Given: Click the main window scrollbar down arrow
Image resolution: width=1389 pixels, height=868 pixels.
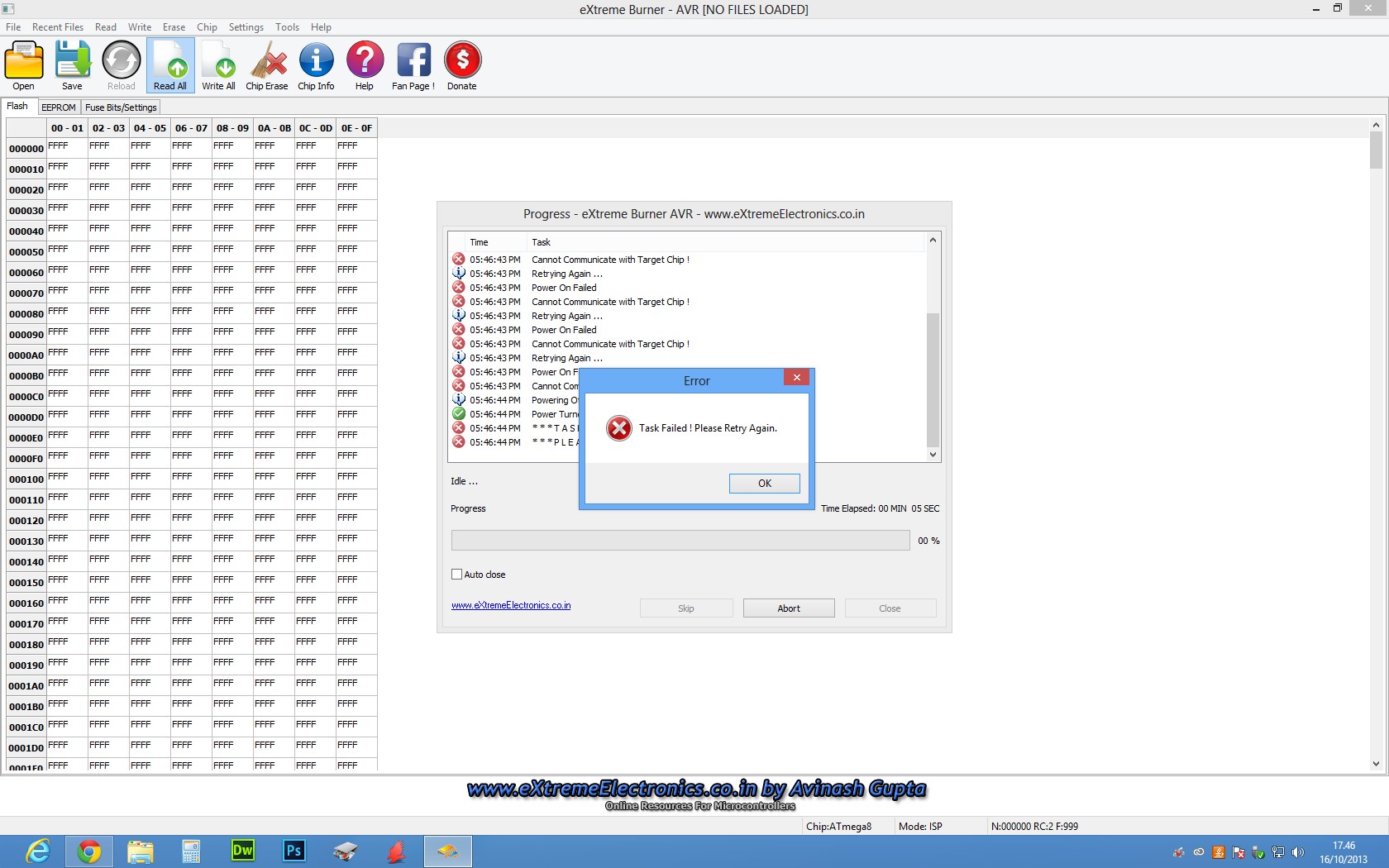Looking at the screenshot, I should [1376, 764].
